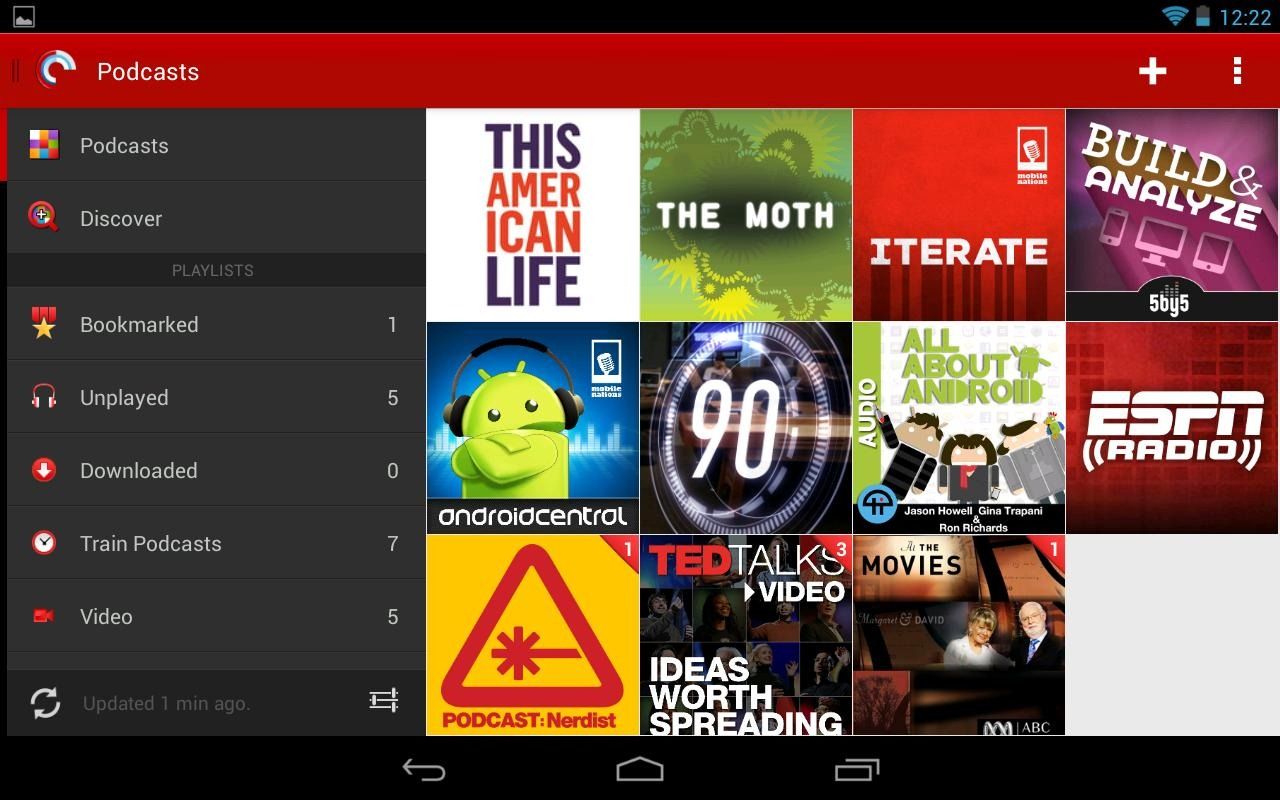Open the ESPN Radio podcast
1280x800 pixels.
pos(1172,427)
